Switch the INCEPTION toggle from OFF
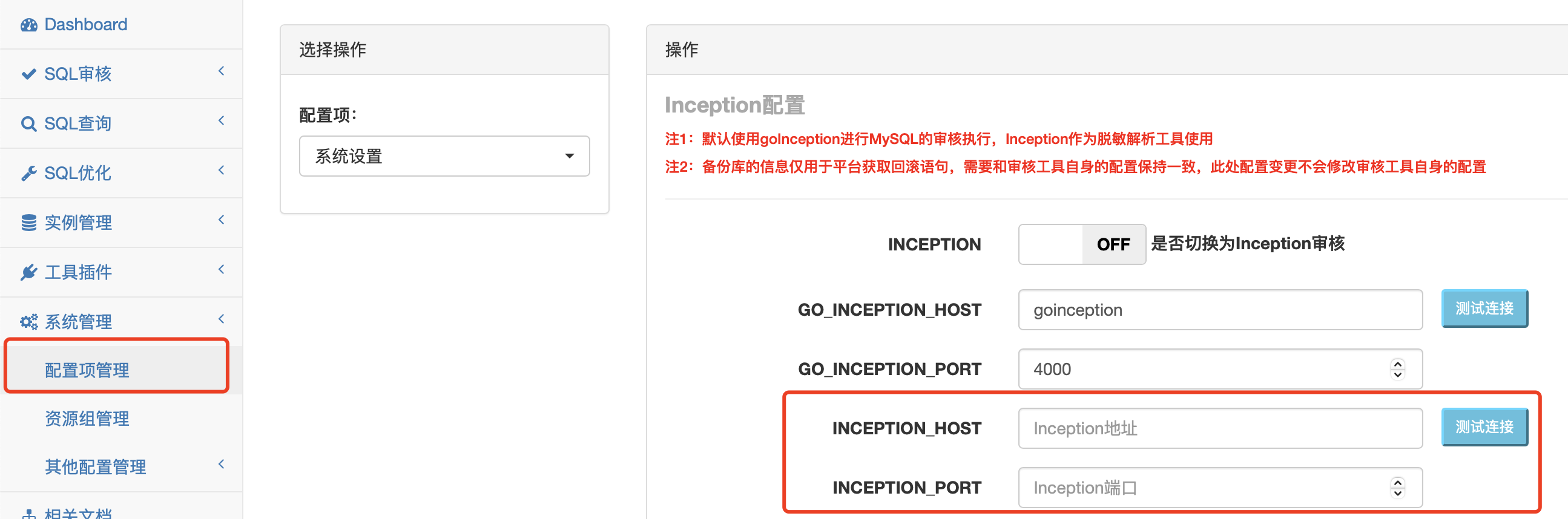 coord(1082,244)
